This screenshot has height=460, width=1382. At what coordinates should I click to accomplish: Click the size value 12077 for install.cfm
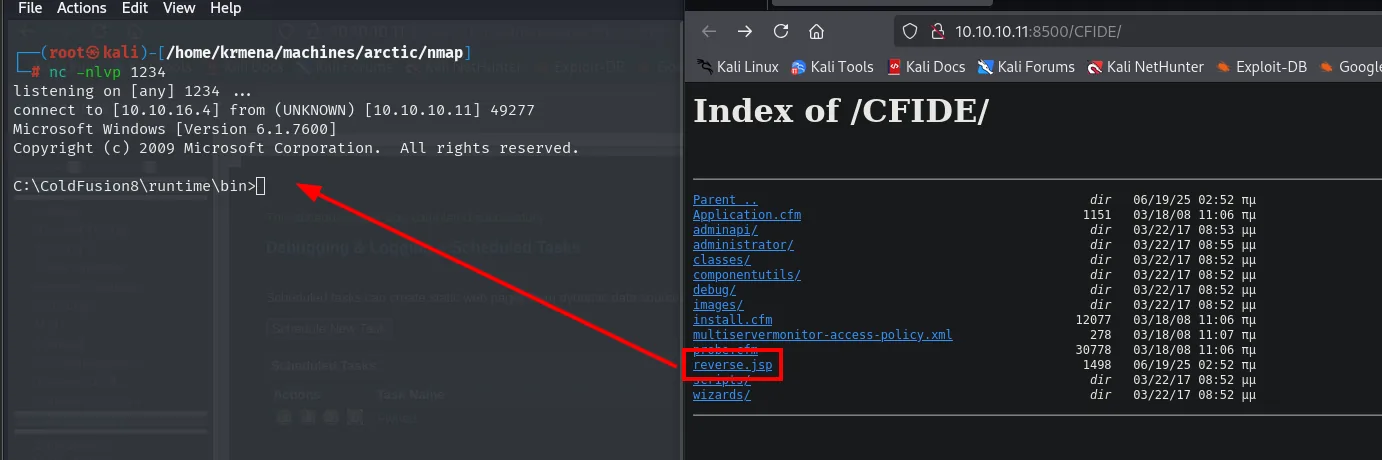[1093, 320]
